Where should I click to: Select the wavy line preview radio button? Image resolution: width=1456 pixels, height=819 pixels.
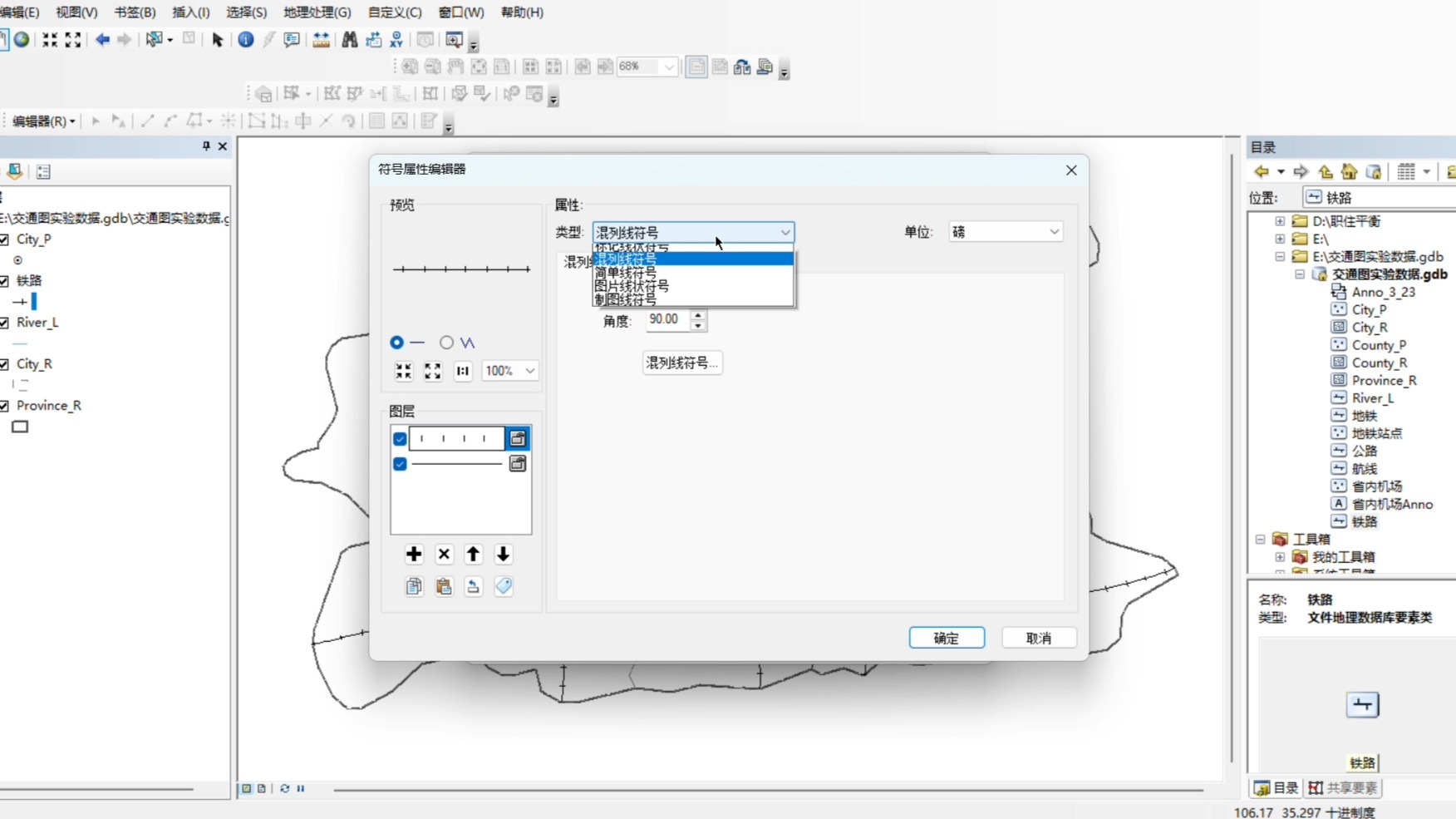click(x=446, y=342)
